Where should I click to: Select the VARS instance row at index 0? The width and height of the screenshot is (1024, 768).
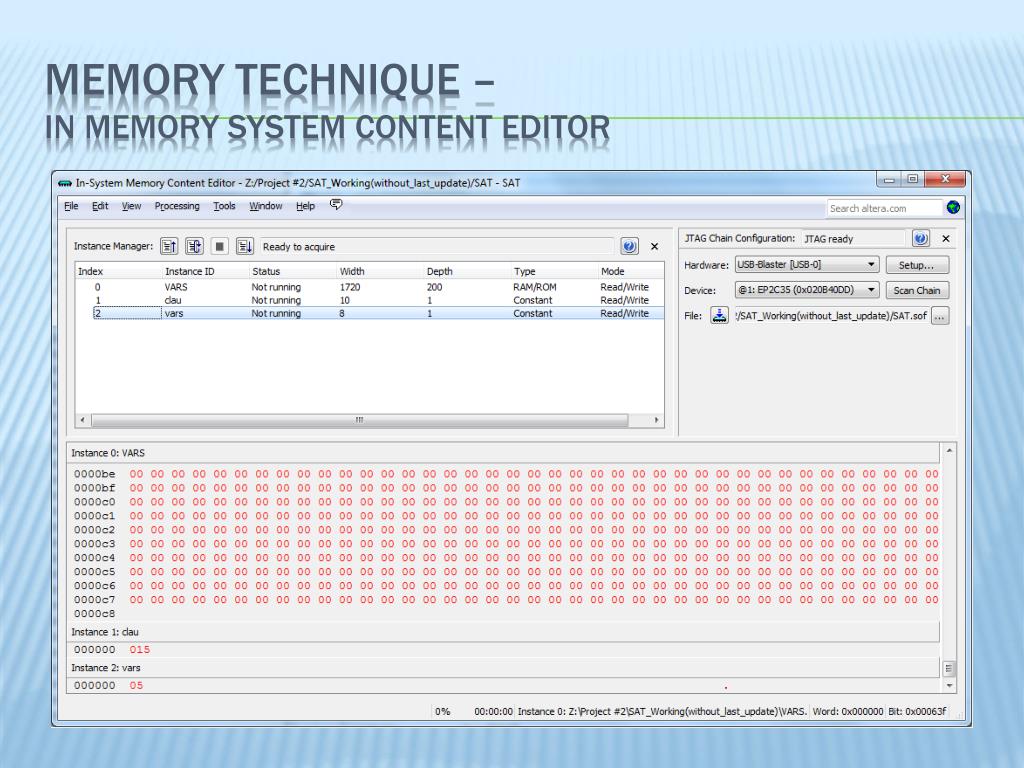point(370,287)
